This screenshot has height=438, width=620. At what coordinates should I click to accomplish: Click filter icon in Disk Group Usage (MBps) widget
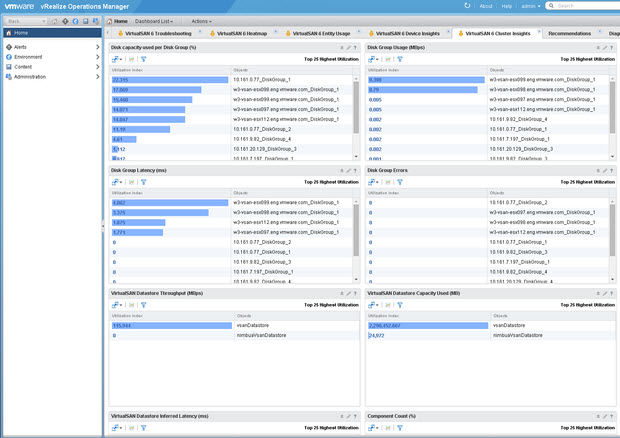pyautogui.click(x=400, y=59)
